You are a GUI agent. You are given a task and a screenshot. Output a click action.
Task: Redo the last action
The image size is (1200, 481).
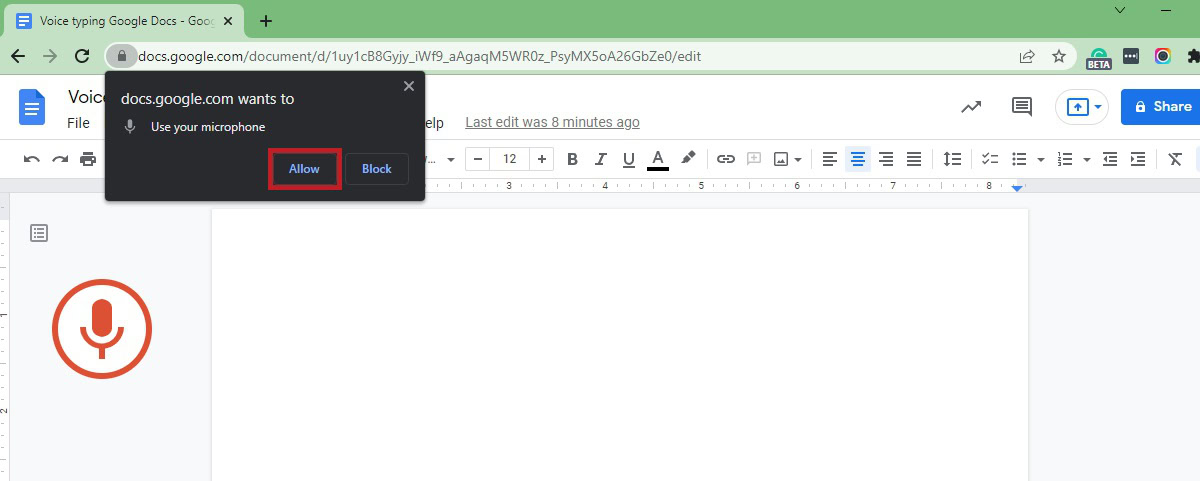[x=60, y=159]
